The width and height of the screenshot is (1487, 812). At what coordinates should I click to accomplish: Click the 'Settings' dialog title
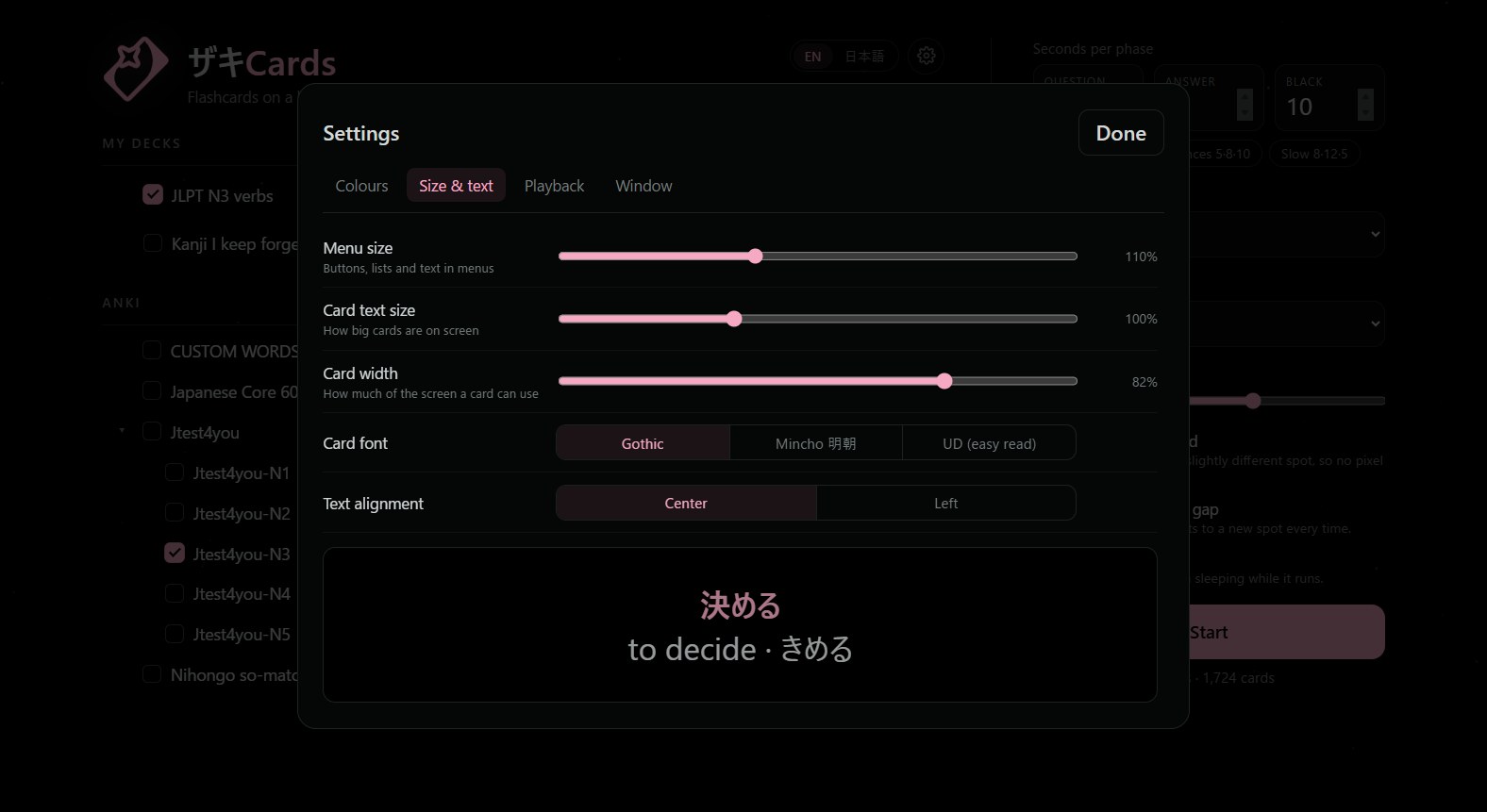pos(360,133)
